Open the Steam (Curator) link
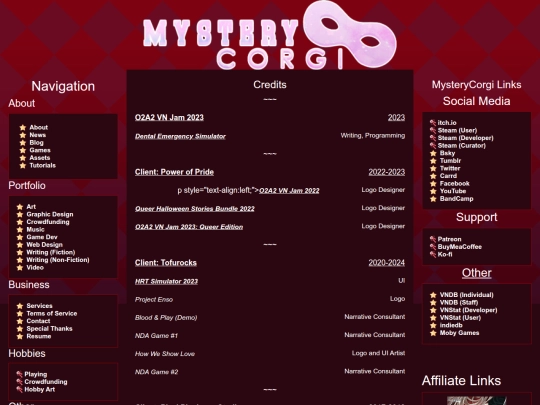The width and height of the screenshot is (540, 405). click(461, 145)
